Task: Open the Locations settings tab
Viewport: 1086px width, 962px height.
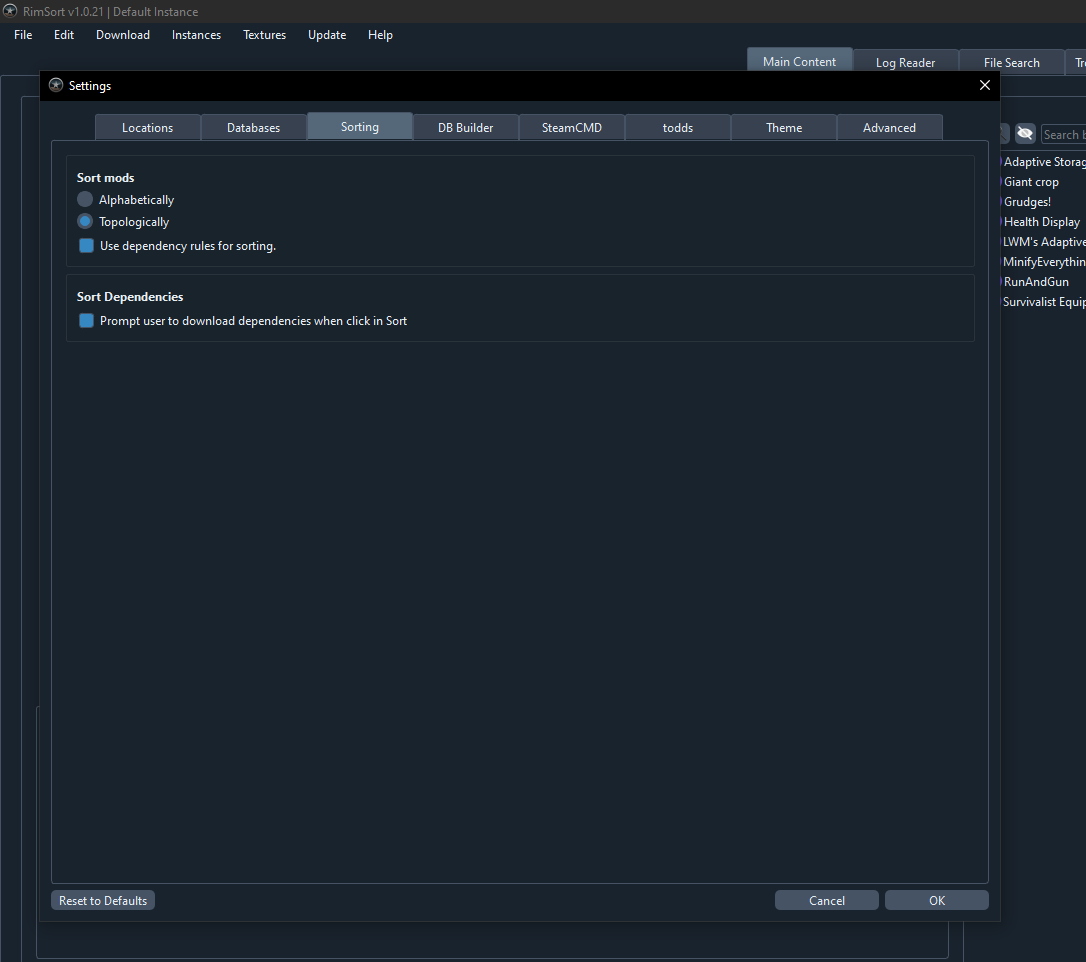Action: point(148,127)
